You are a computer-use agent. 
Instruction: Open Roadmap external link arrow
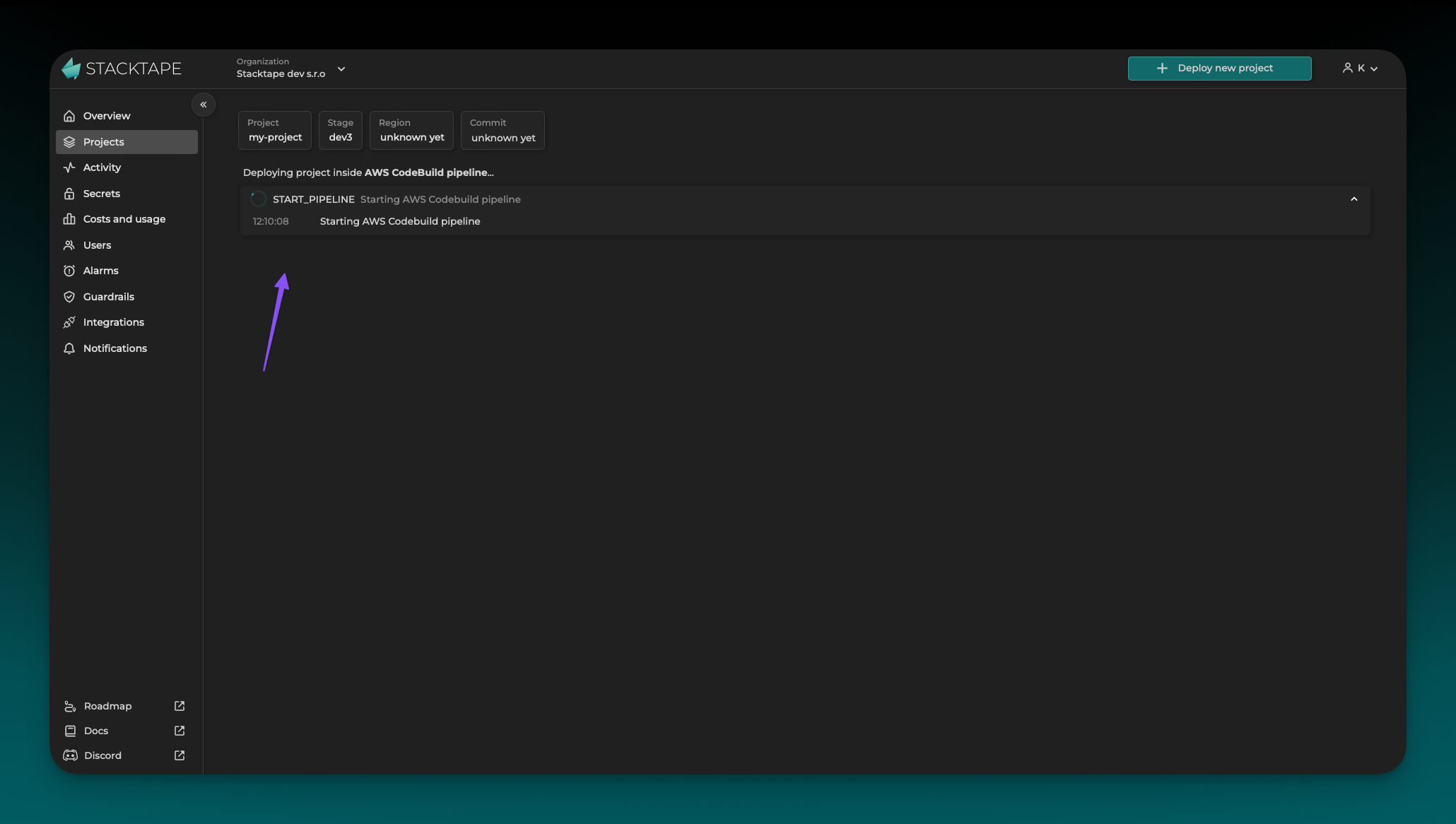pyautogui.click(x=180, y=706)
